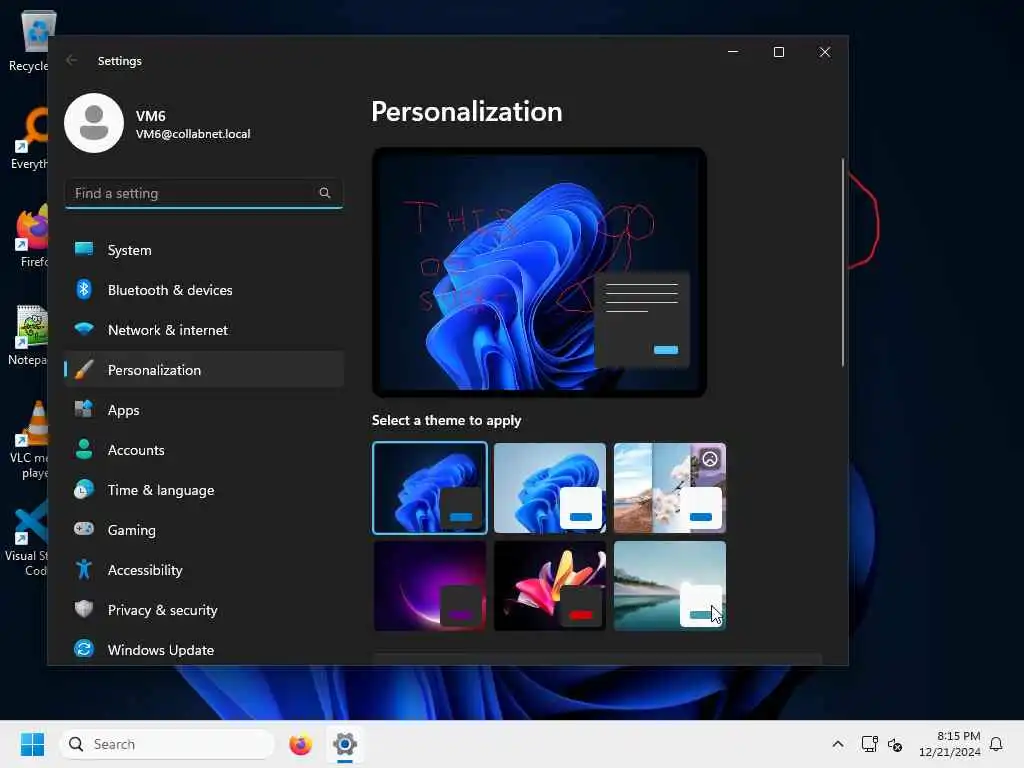Click the Settings window vertical scrollbar
This screenshot has width=1024, height=768.
click(x=842, y=263)
